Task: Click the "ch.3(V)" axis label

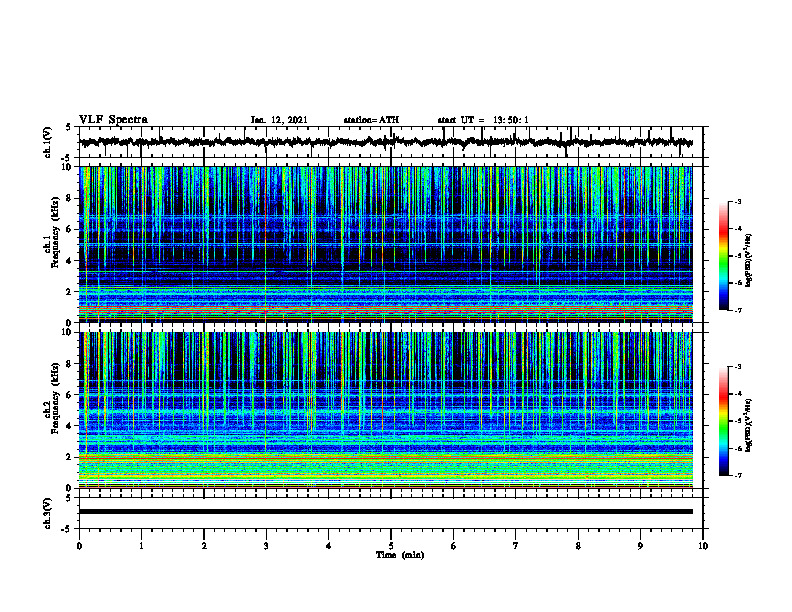Action: click(x=47, y=513)
